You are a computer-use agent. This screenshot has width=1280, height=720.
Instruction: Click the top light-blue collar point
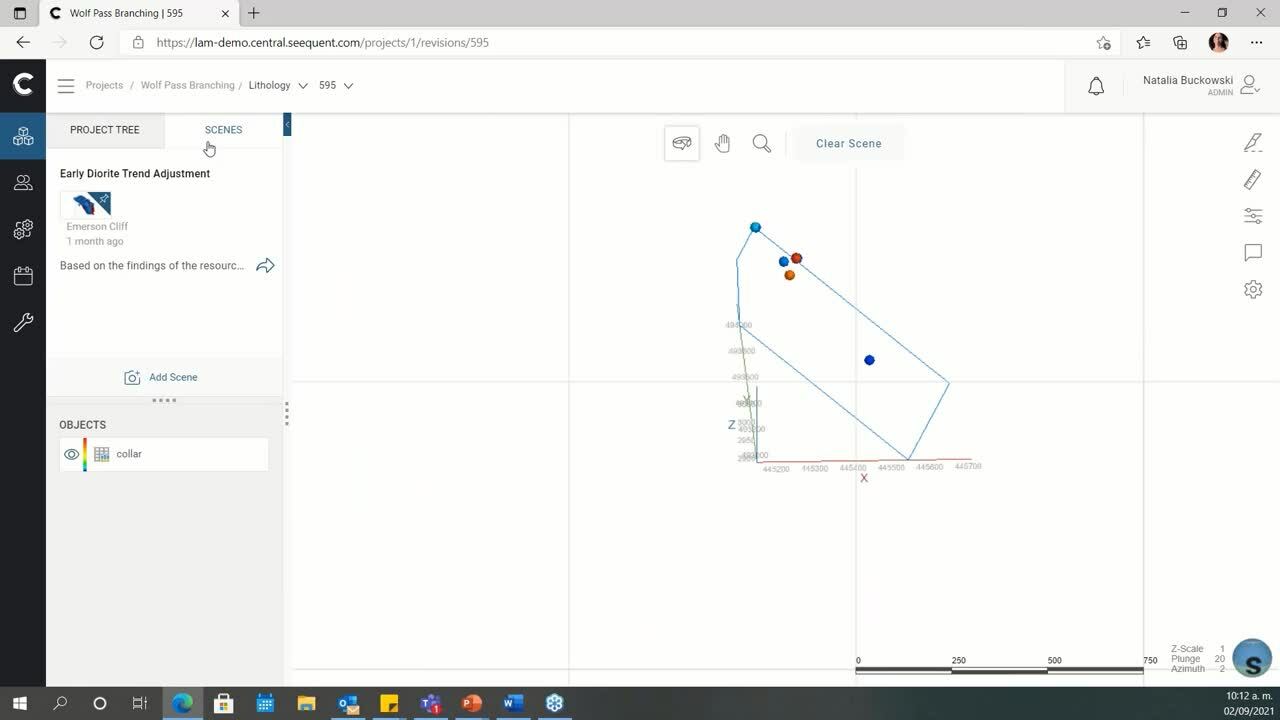(x=755, y=228)
